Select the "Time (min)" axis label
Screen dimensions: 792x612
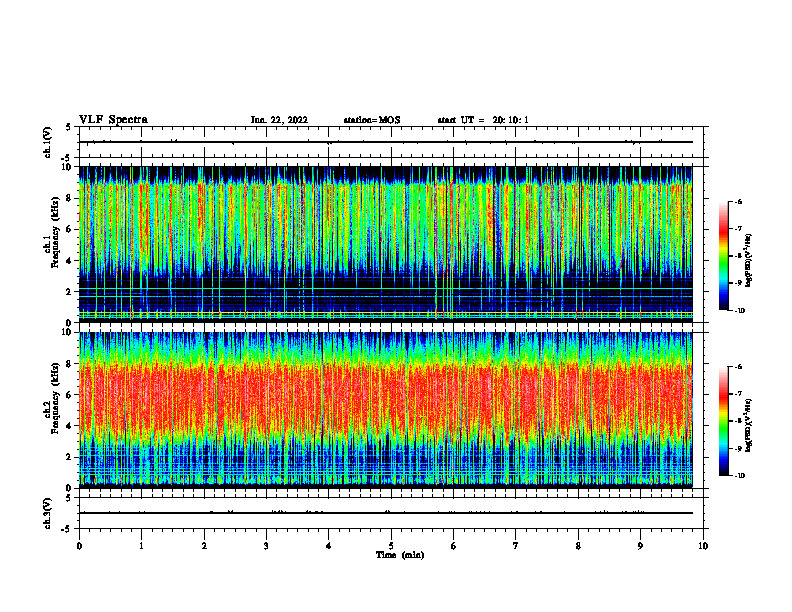click(400, 555)
